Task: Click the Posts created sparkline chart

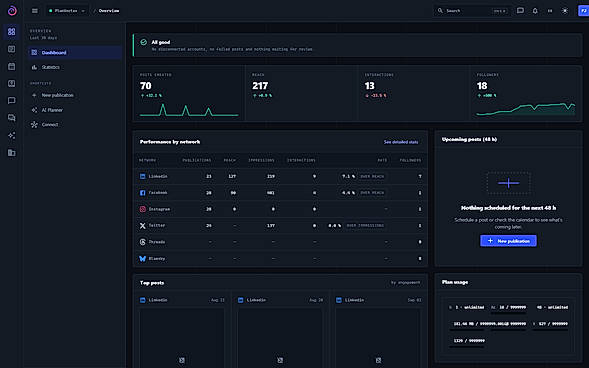Action: click(189, 110)
